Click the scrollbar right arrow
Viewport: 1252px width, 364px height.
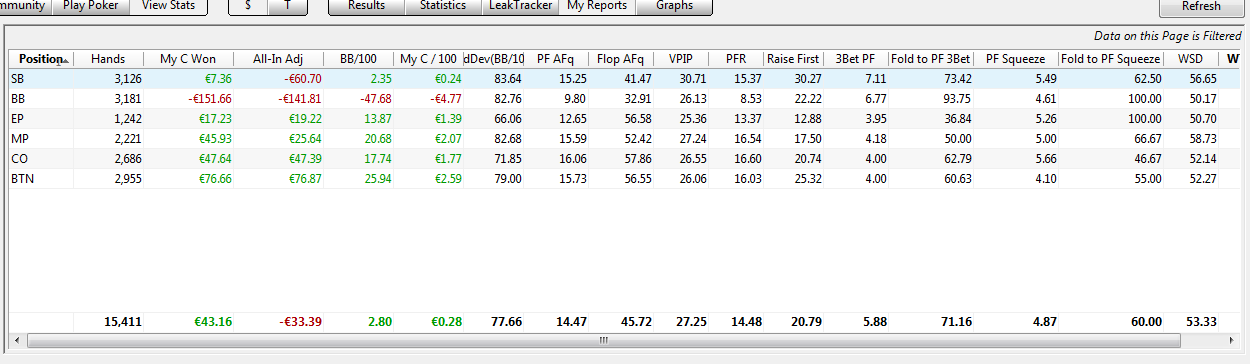pos(1233,340)
